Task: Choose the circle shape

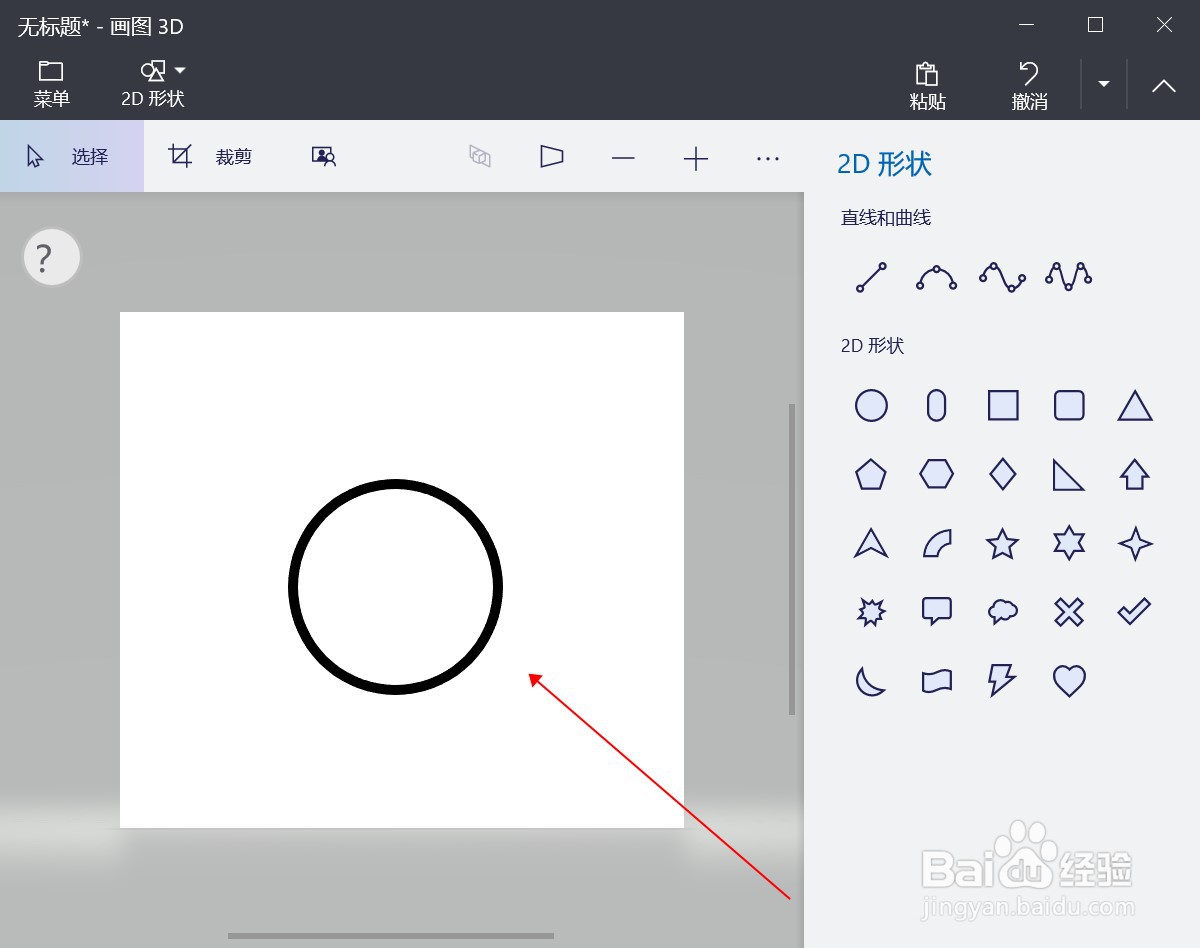Action: click(871, 405)
